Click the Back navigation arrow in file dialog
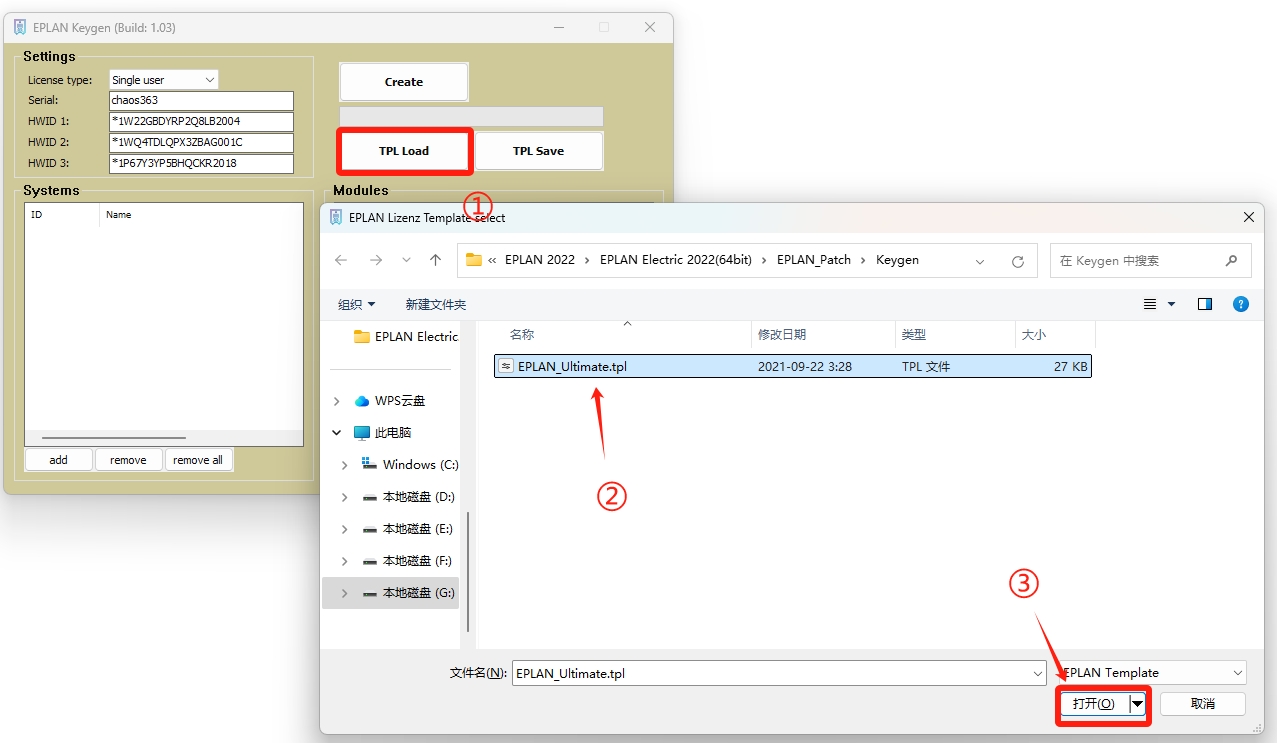This screenshot has height=743, width=1277. [x=341, y=260]
